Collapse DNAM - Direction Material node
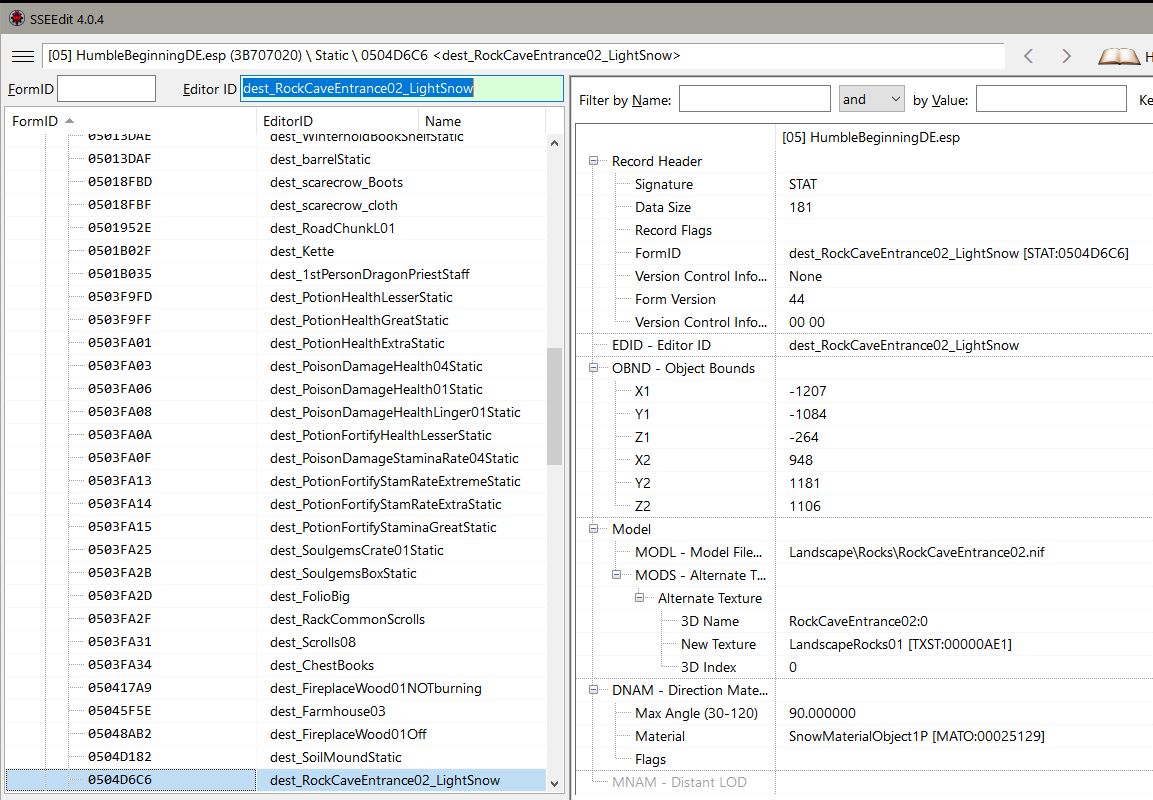Image resolution: width=1153 pixels, height=800 pixels. [594, 690]
